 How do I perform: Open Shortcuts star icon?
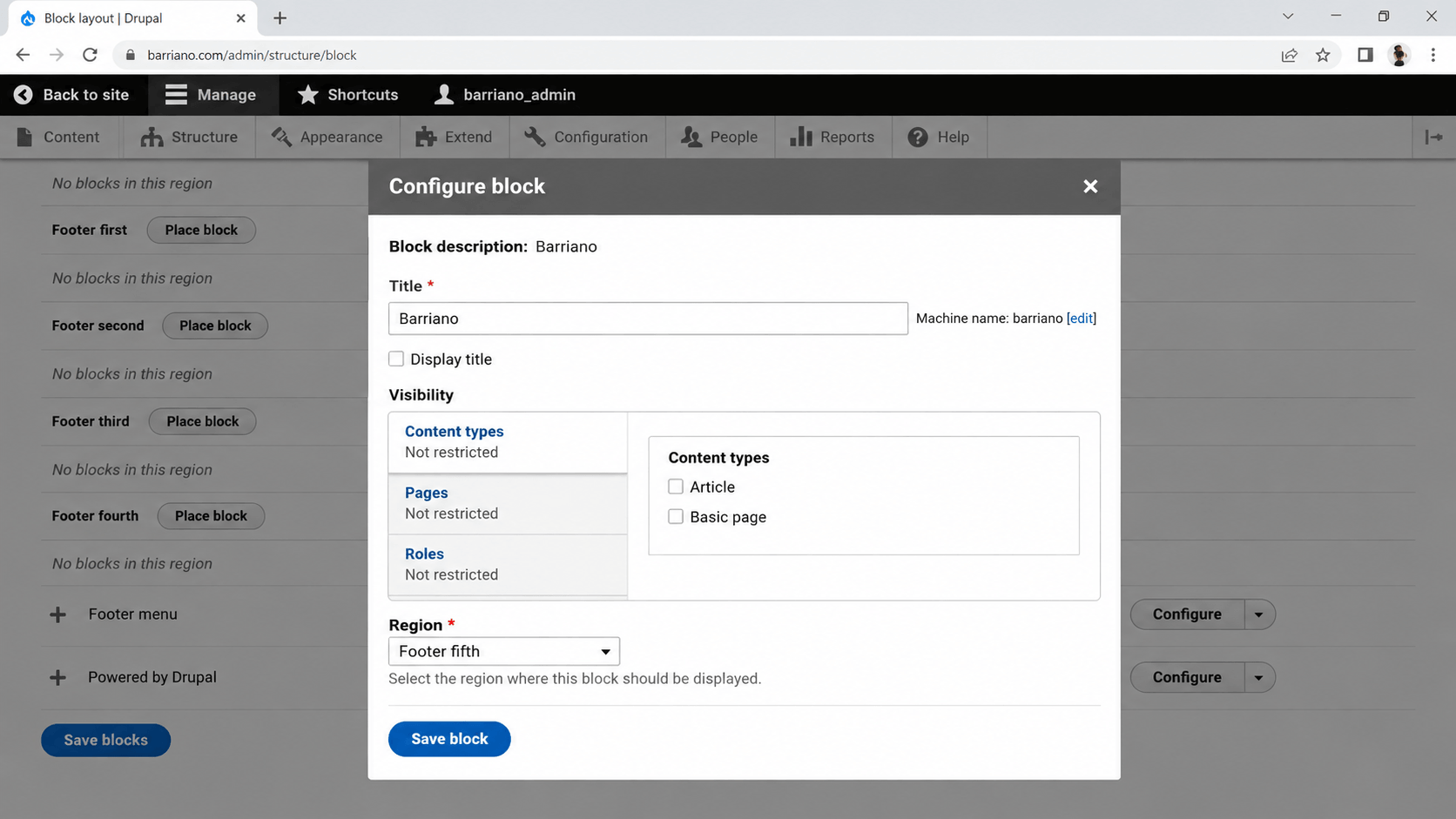click(x=307, y=95)
